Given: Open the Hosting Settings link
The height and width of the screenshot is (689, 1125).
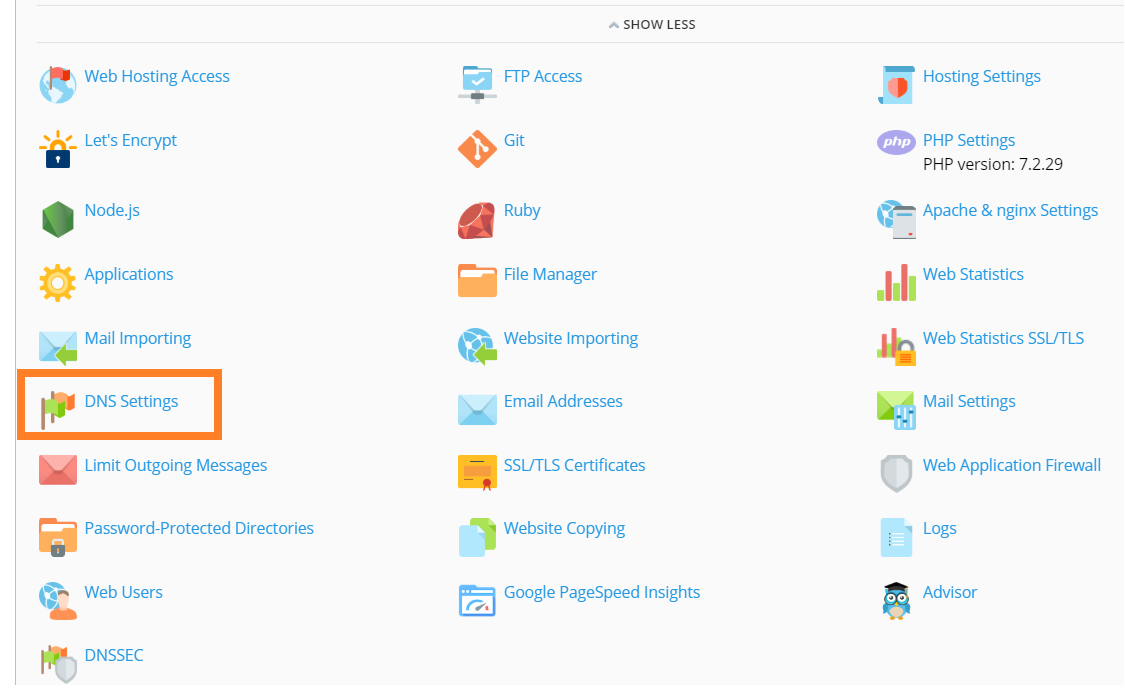Looking at the screenshot, I should coord(982,76).
